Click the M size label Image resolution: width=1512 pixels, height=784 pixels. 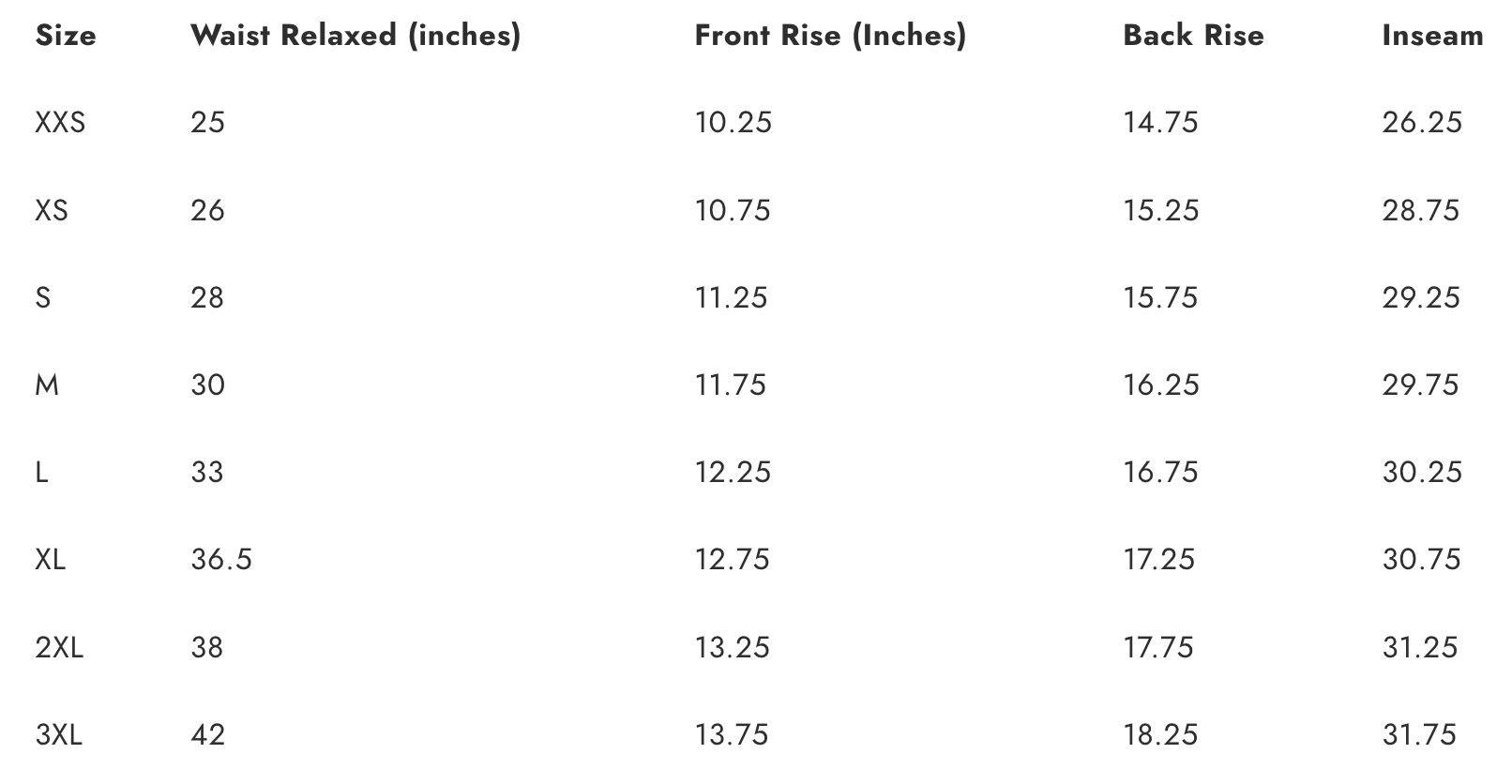point(46,385)
